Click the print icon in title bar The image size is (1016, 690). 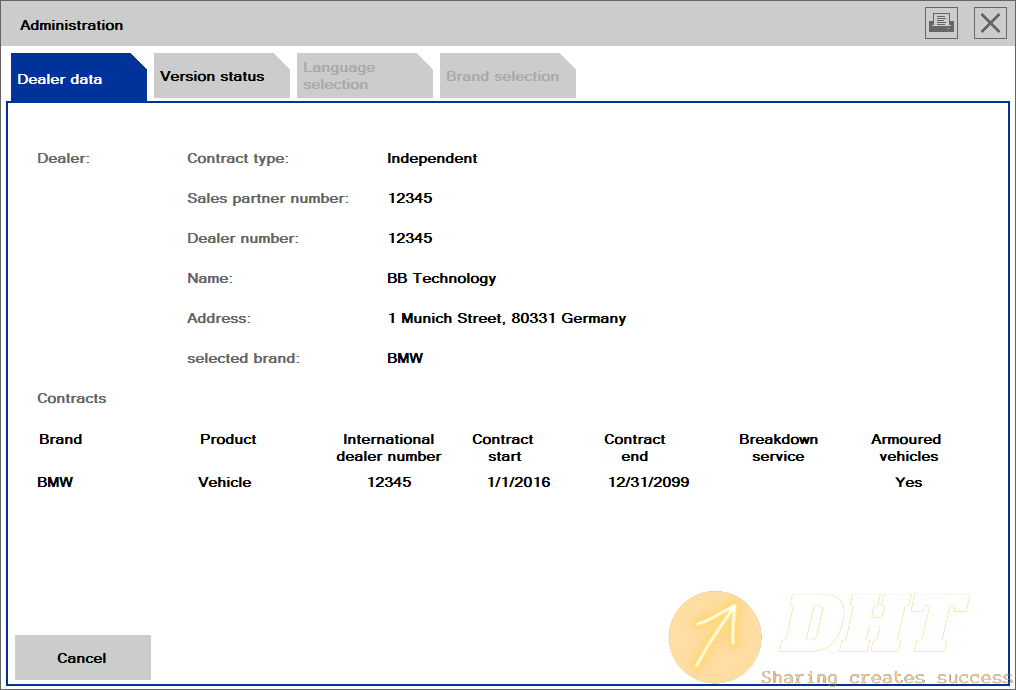tap(941, 23)
